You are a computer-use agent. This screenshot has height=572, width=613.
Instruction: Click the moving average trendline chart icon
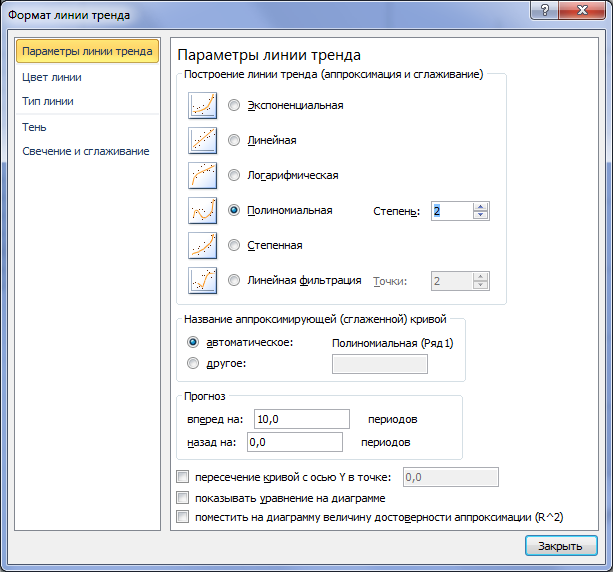coord(203,280)
